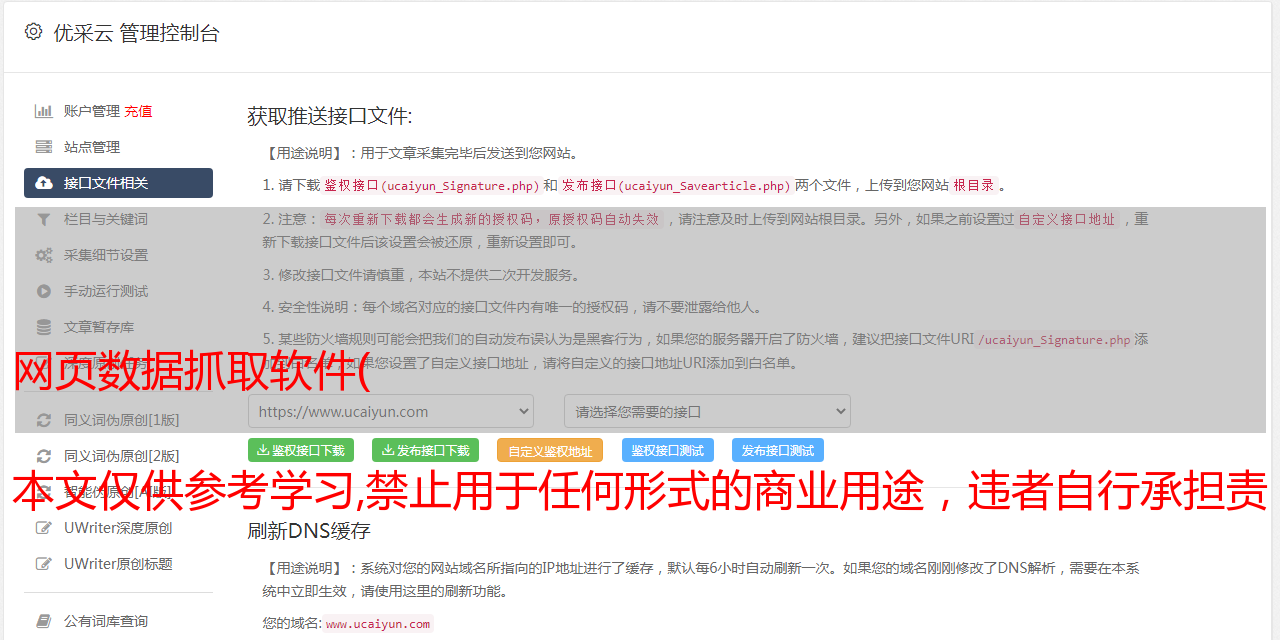The image size is (1280, 640).
Task: Click the 鉴权接口(ucaiyun_Signature.php) code text
Action: pos(431,185)
